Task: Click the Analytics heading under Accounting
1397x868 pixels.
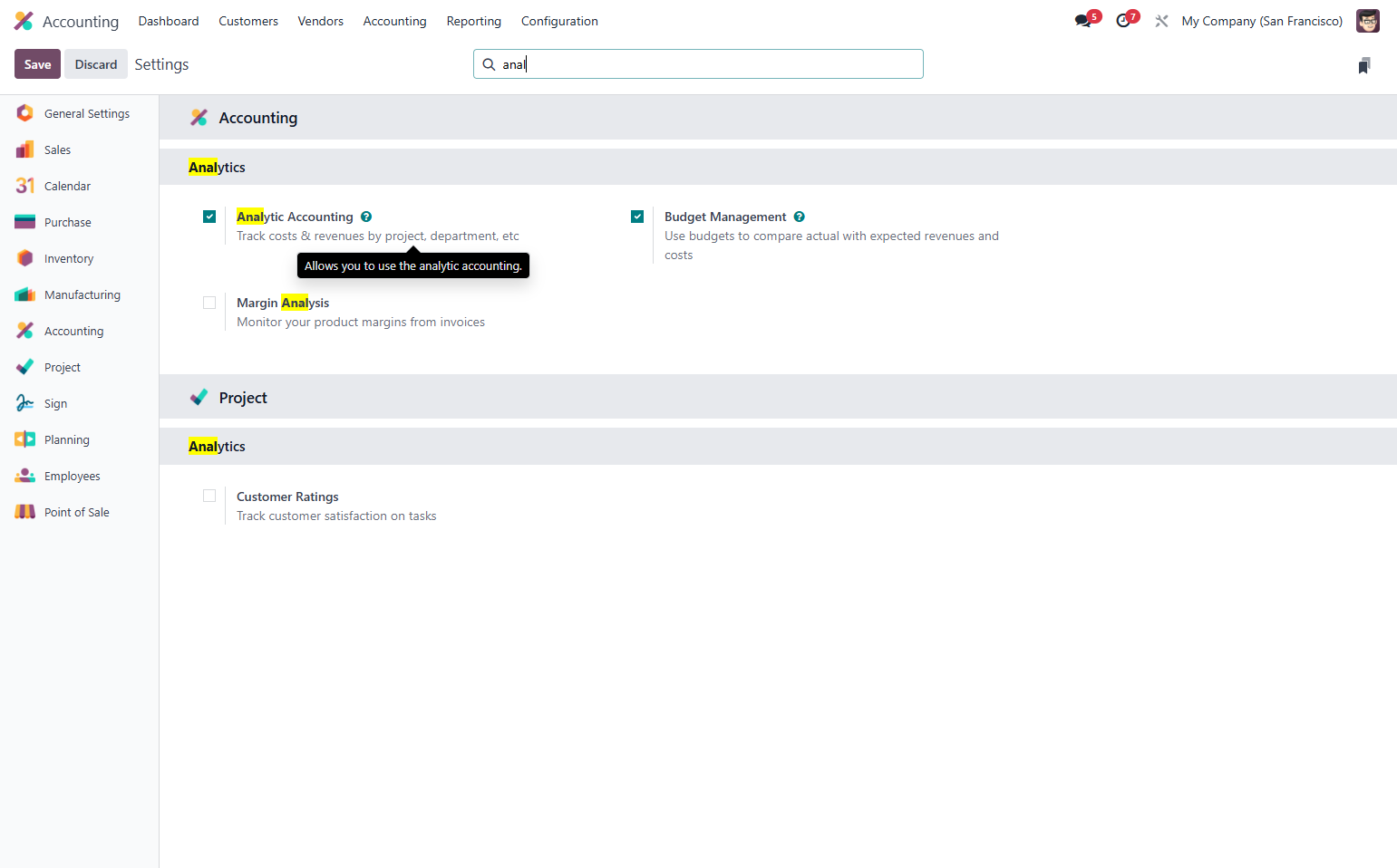Action: click(217, 168)
